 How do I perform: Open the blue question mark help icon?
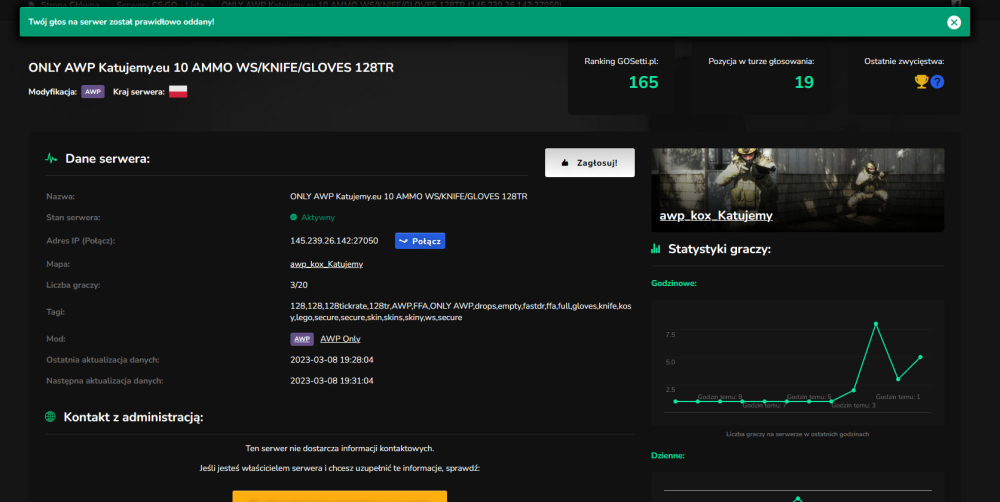(937, 82)
